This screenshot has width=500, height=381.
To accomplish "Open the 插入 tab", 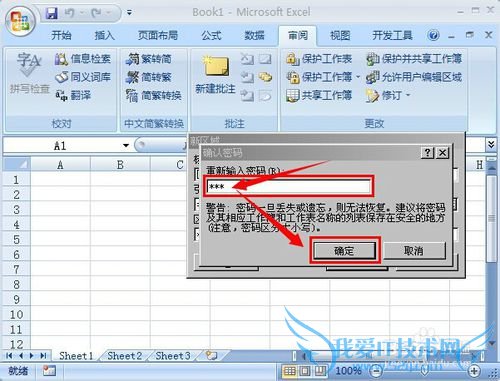I will 105,35.
